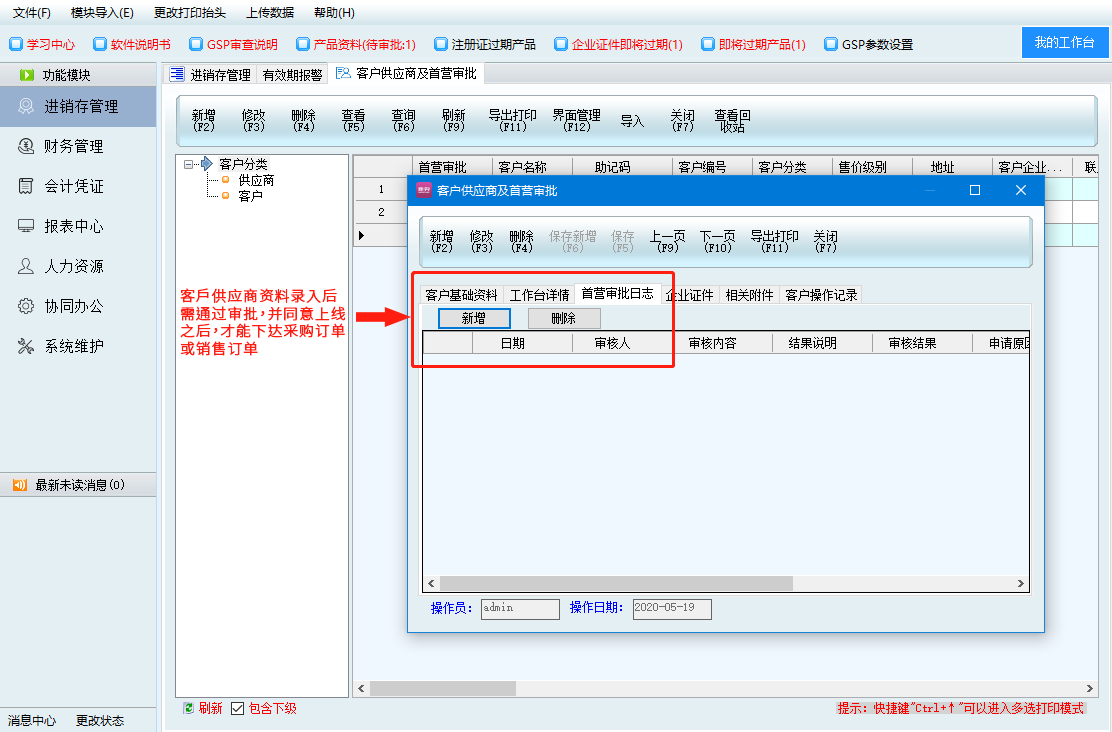Open 更改打印抬头 menu

pos(190,13)
